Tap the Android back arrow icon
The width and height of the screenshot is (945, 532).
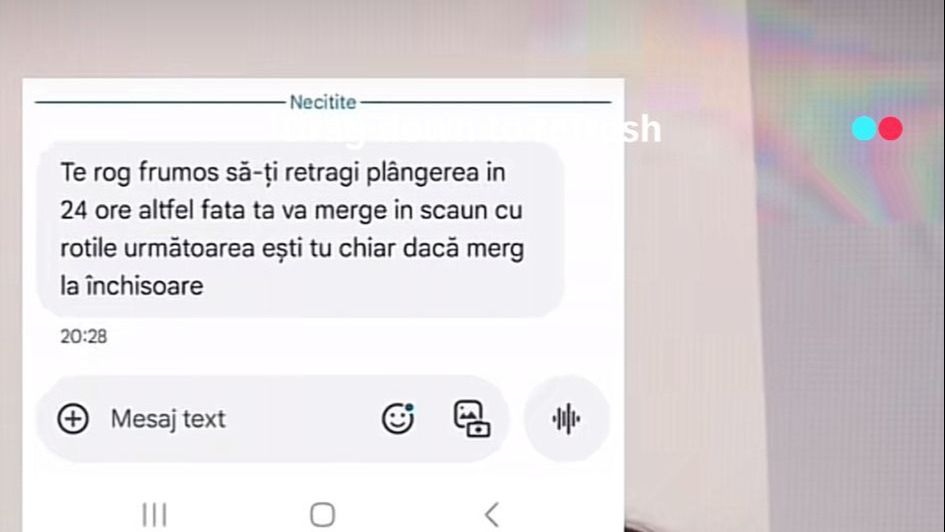492,515
